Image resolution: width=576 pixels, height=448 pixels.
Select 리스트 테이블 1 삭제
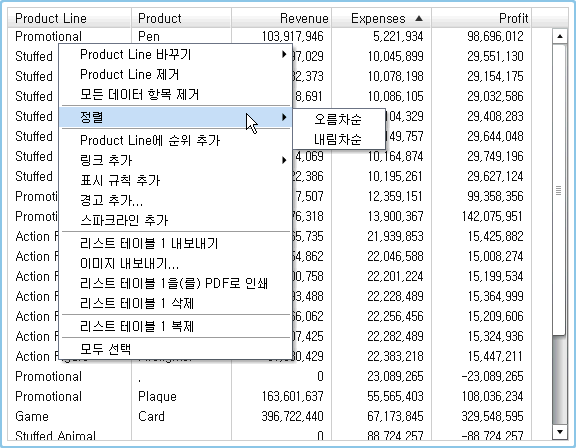click(176, 303)
